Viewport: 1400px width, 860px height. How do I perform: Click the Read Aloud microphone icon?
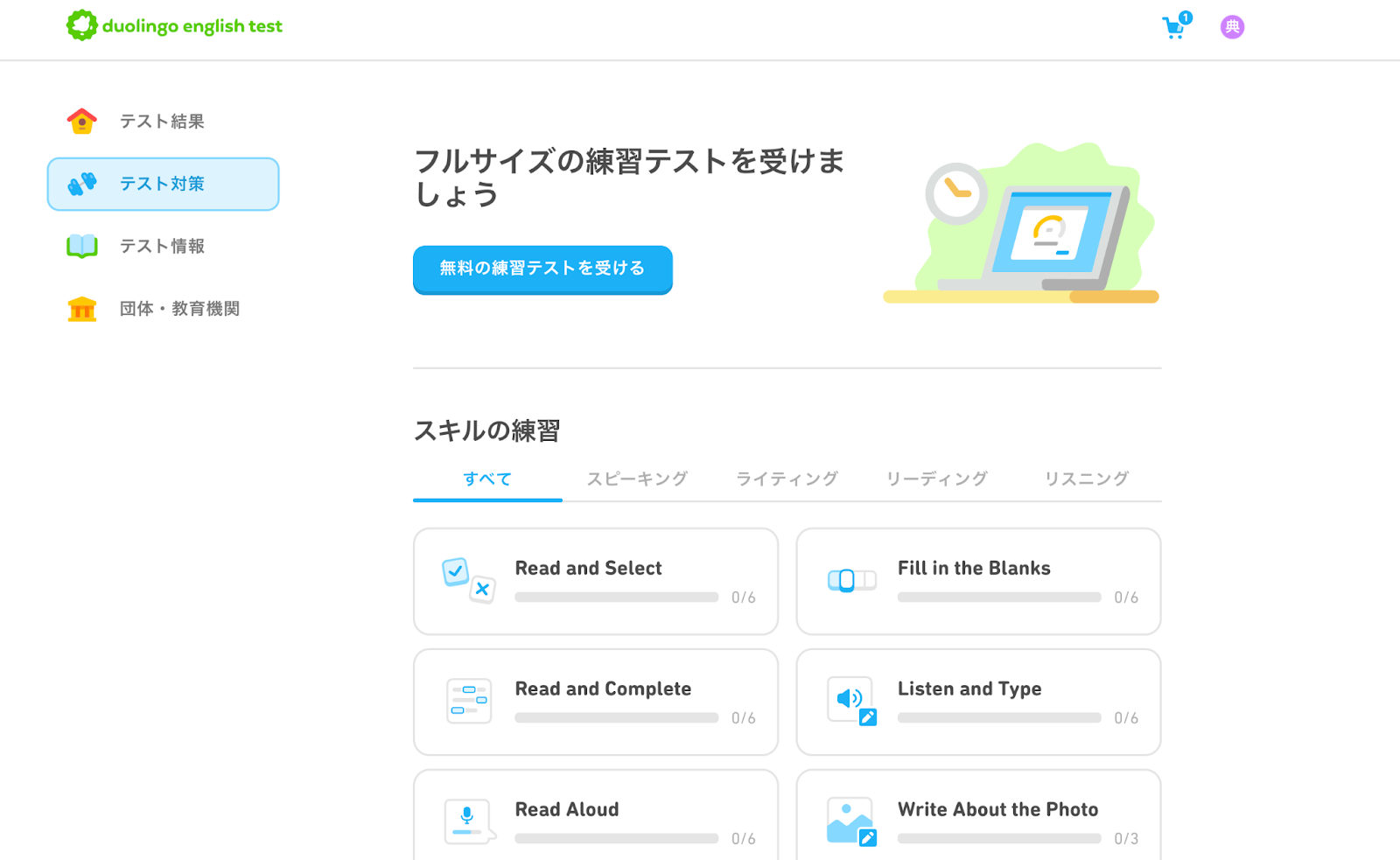(x=468, y=821)
